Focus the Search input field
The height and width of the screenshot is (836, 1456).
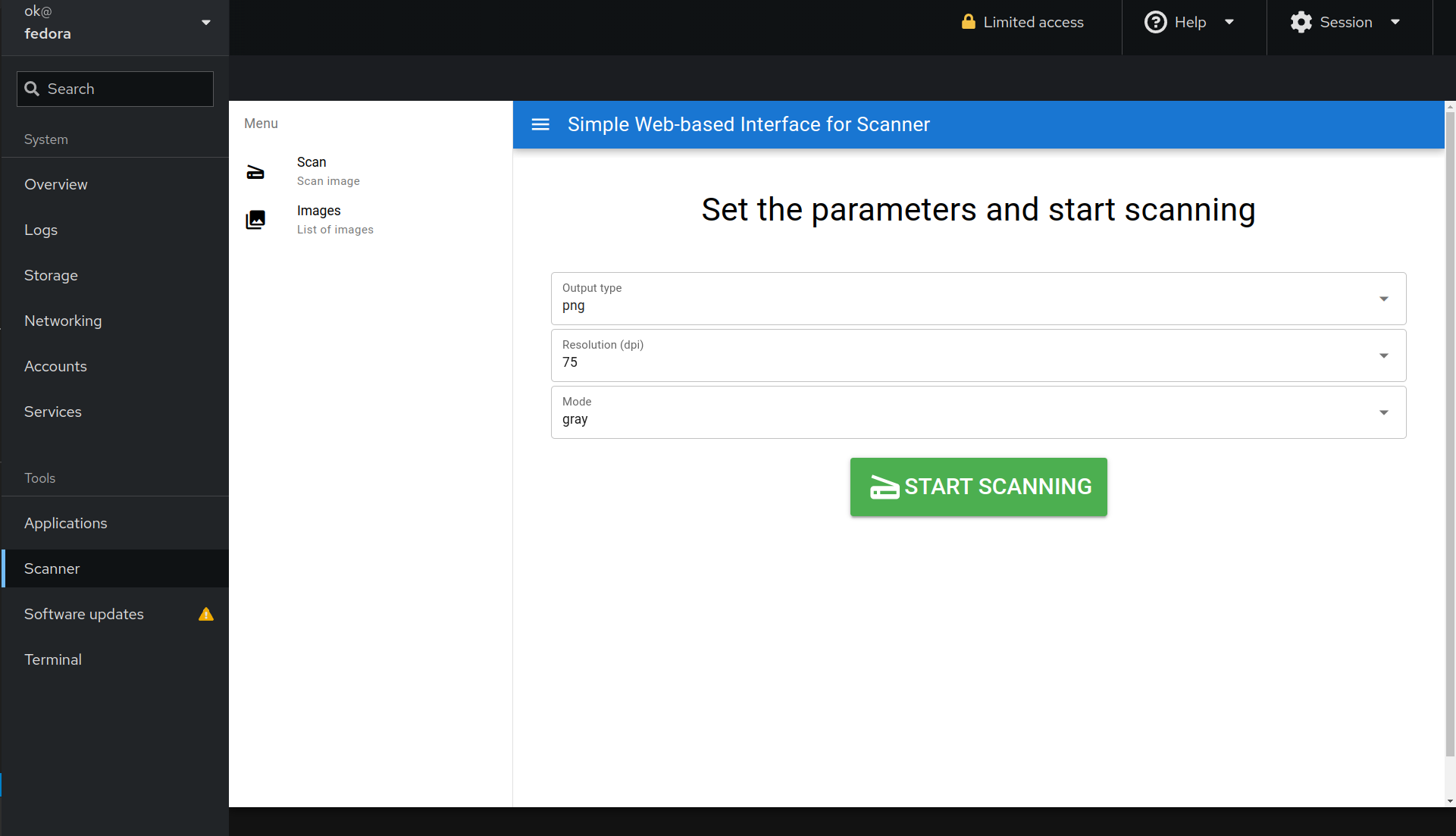pos(115,89)
